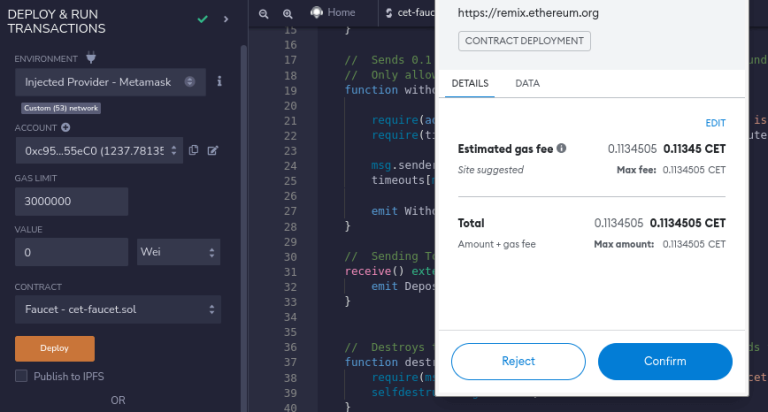Click the estimated gas fee info icon
768x412 pixels.
coord(561,149)
